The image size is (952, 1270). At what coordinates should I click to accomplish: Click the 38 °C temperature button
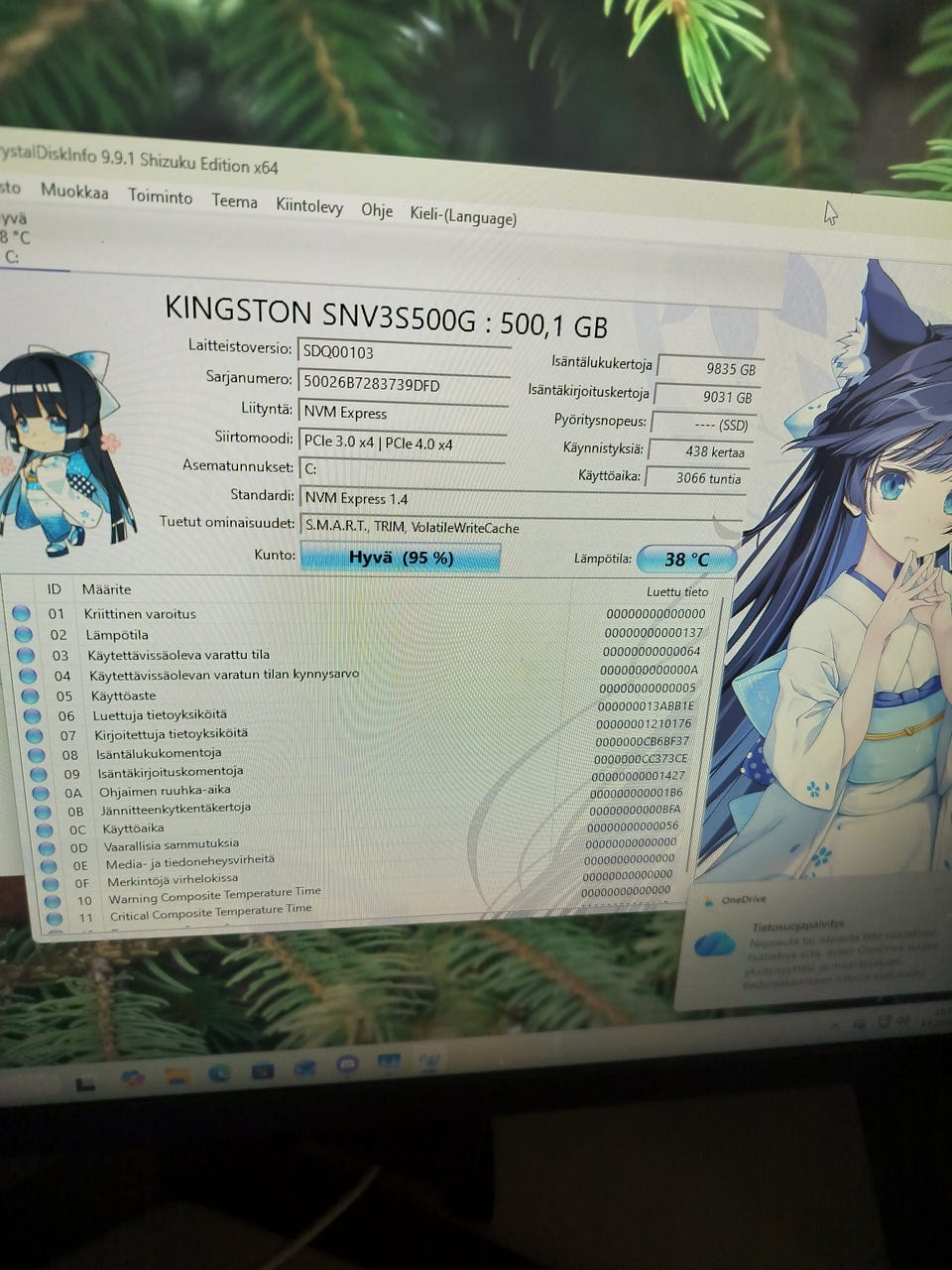tap(686, 559)
